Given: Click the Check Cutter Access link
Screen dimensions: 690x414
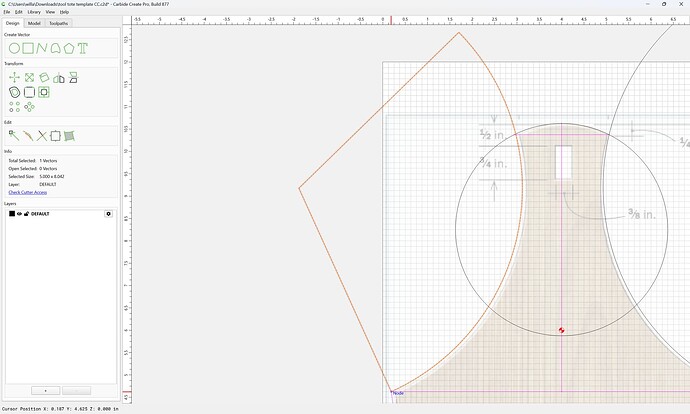Looking at the screenshot, I should coord(28,192).
